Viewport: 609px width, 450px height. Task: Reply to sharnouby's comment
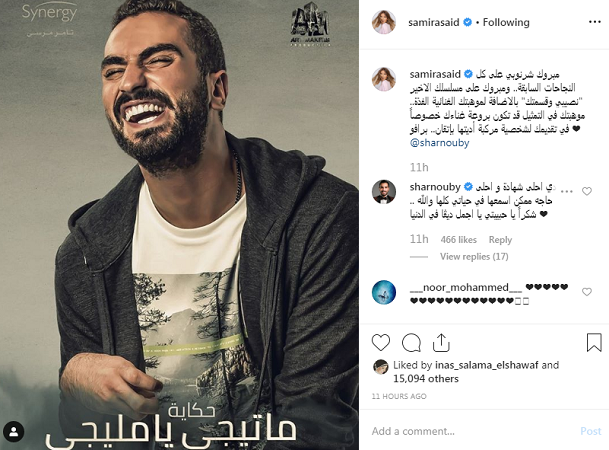(500, 240)
